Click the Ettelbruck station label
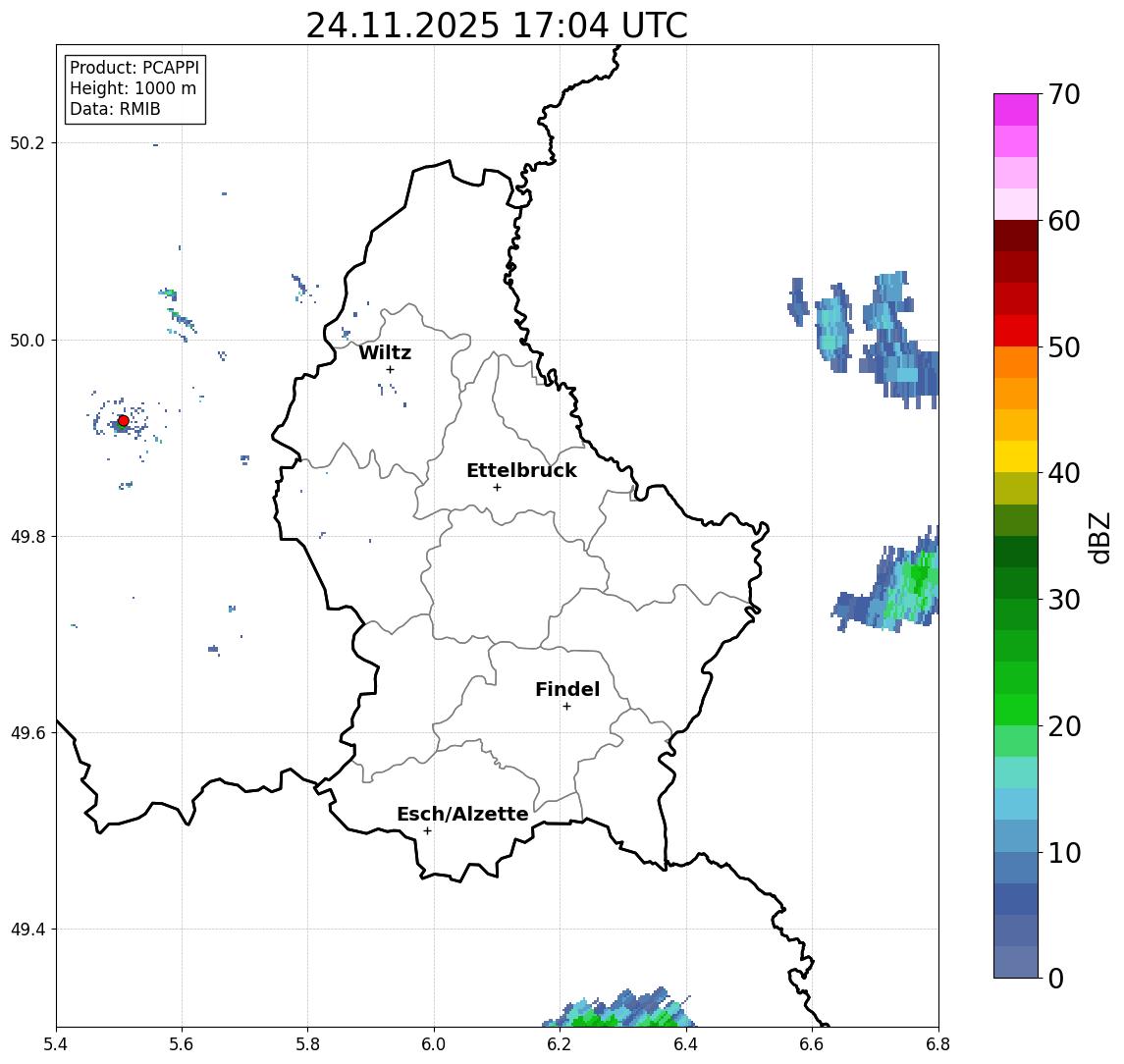This screenshot has width=1124, height=1064. [521, 470]
